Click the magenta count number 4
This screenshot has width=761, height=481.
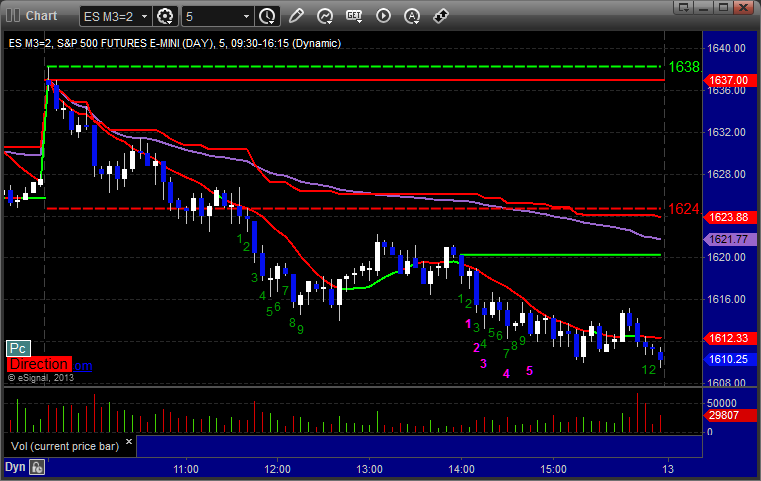506,373
